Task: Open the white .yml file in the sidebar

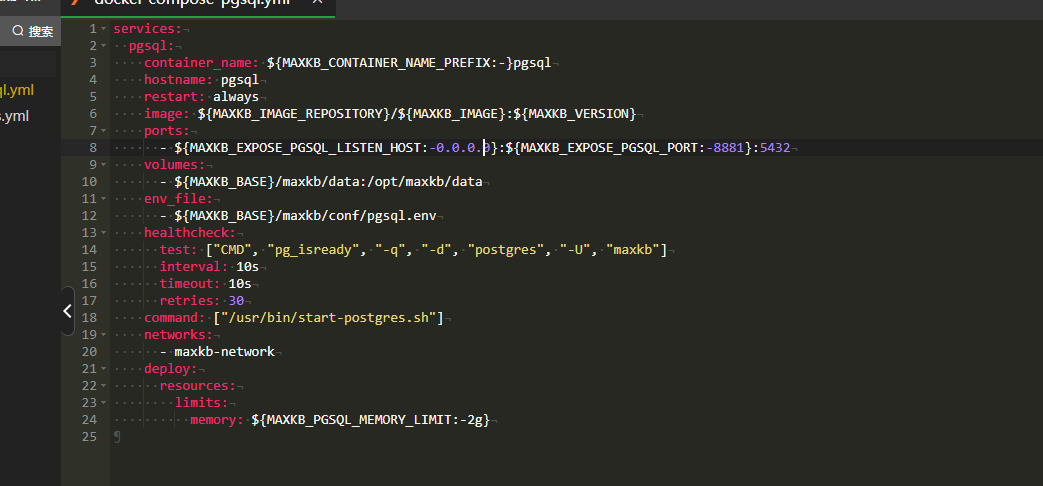Action: 15,116
